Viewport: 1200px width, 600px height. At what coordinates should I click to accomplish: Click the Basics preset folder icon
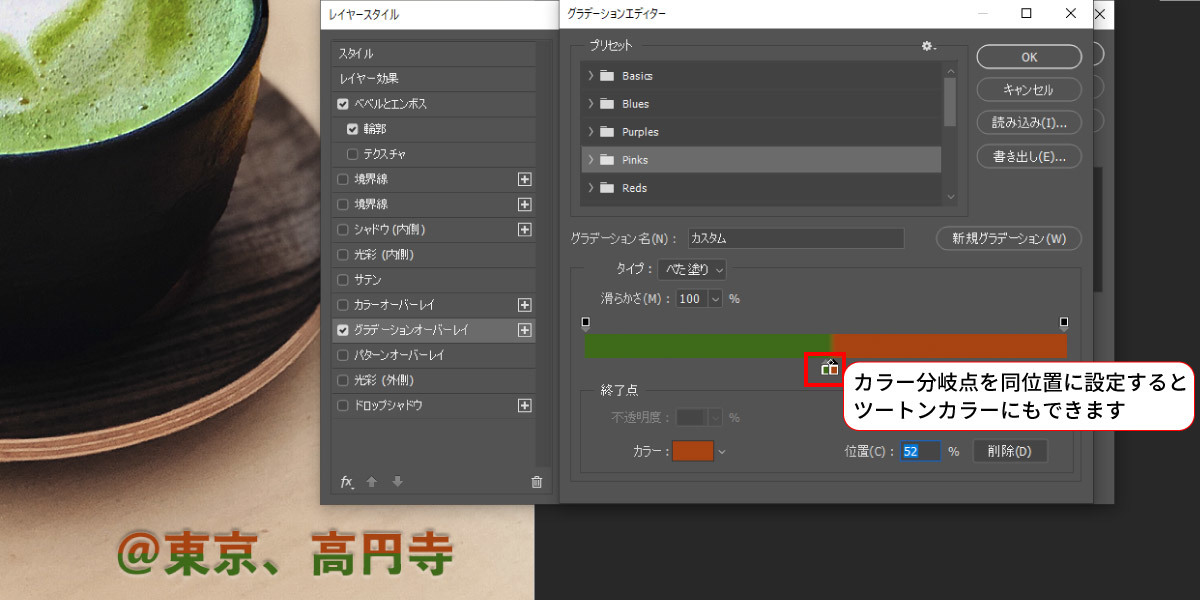pos(607,76)
